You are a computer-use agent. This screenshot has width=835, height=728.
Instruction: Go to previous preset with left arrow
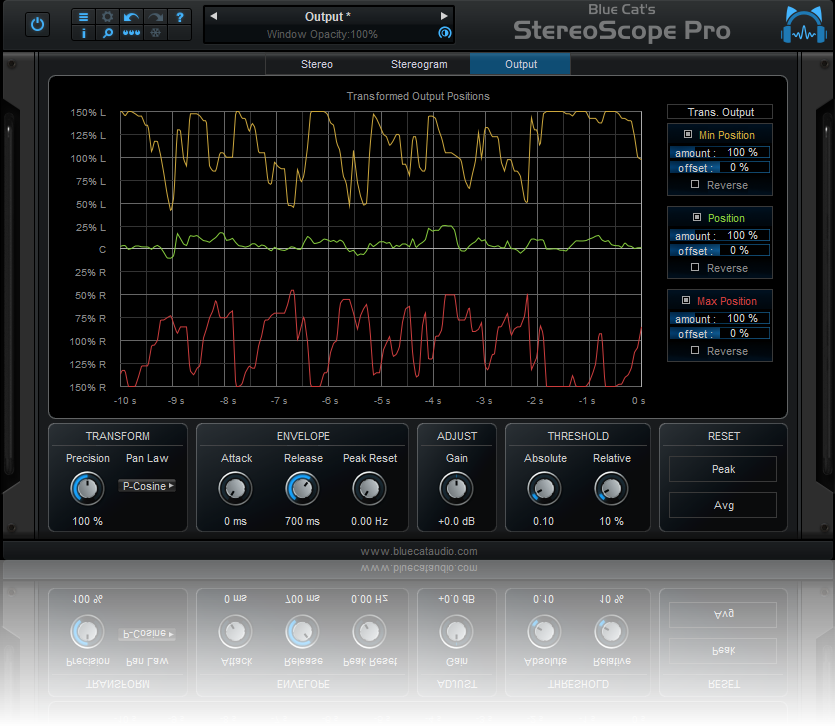pos(214,16)
